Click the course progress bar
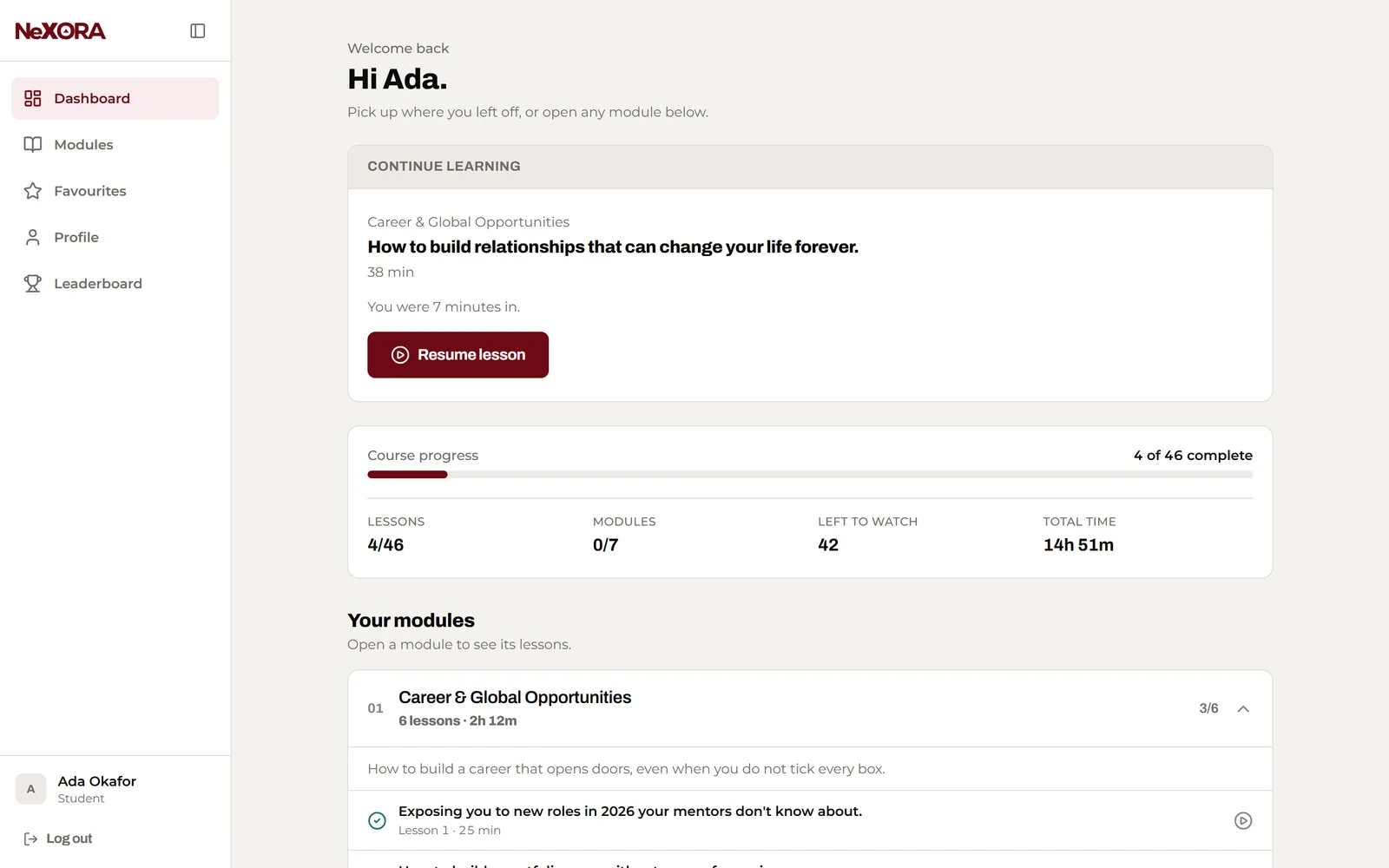This screenshot has height=868, width=1389. point(810,475)
